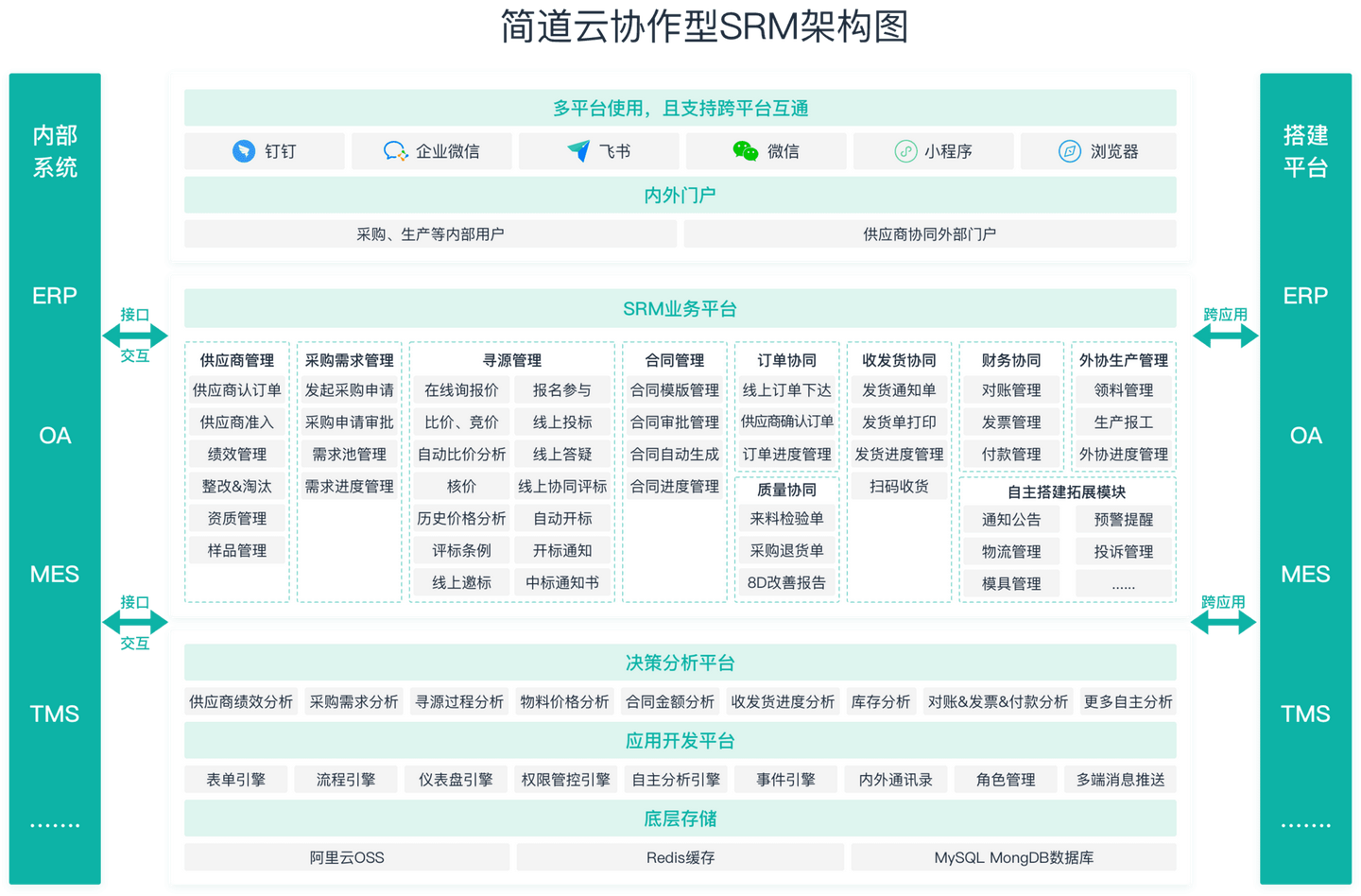Click 扫码收货 item
Image resolution: width=1361 pixels, height=896 pixels.
click(x=899, y=487)
